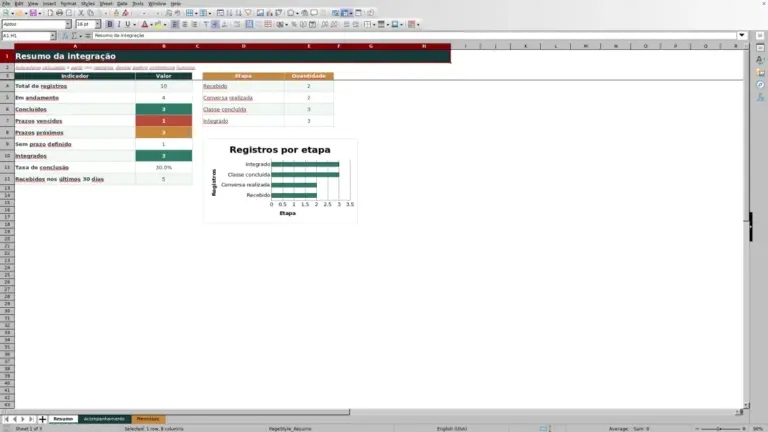Toggle Freeze Rows and Columns
Viewport: 768px width, 432px height.
344,13
